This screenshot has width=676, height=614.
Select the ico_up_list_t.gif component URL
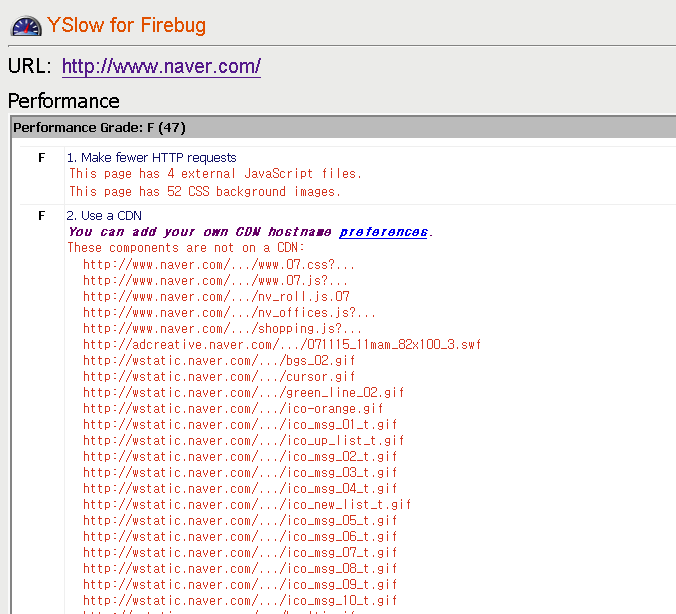(244, 441)
